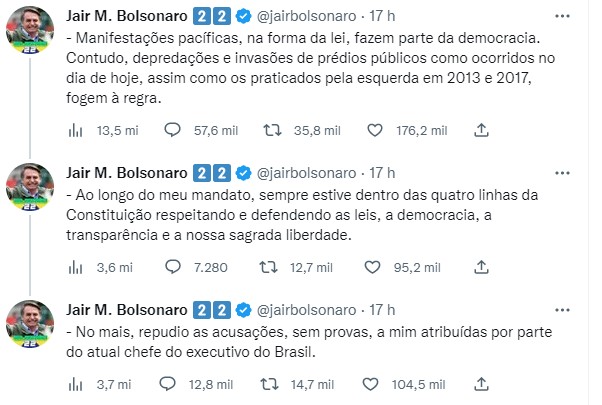Image resolution: width=602 pixels, height=405 pixels.
Task: View analytics showing 3,6 mi views
Action: 76,266
